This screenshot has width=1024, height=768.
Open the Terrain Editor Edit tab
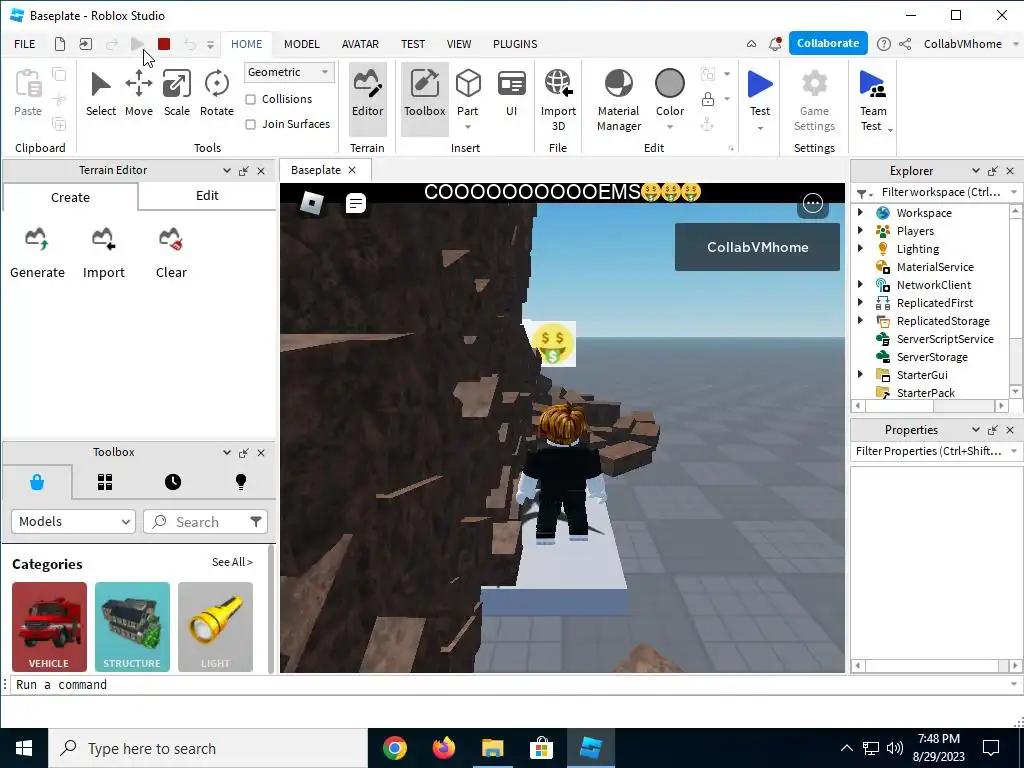point(207,196)
